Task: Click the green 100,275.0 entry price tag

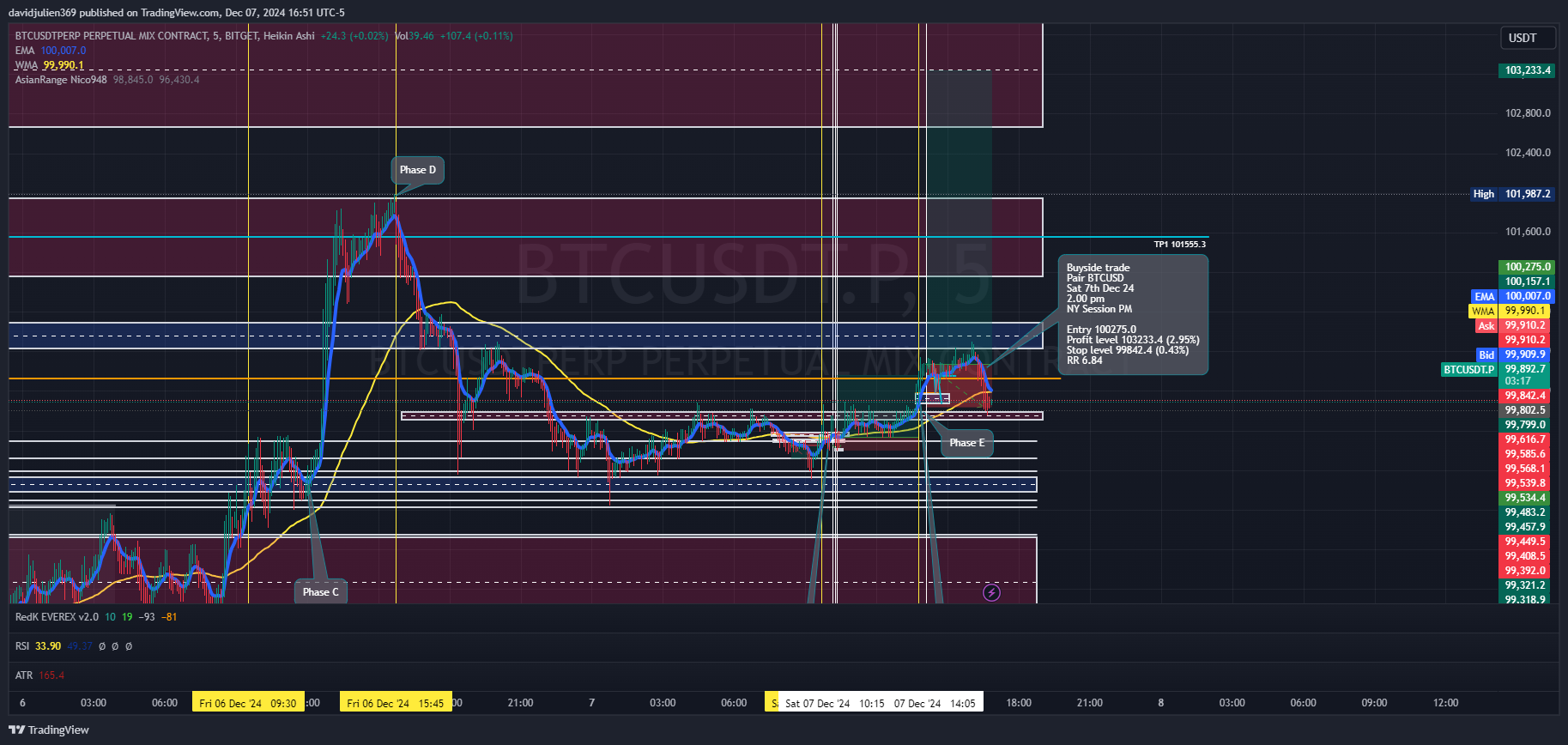Action: click(1528, 267)
